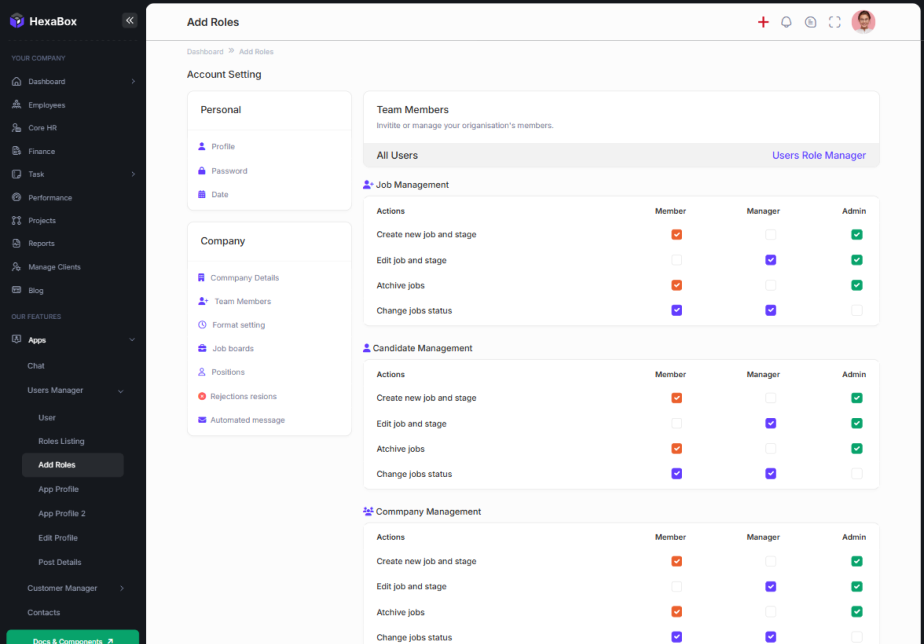Check Manager for Atchive jobs in Candidate Management
The width and height of the screenshot is (924, 644).
click(x=770, y=449)
